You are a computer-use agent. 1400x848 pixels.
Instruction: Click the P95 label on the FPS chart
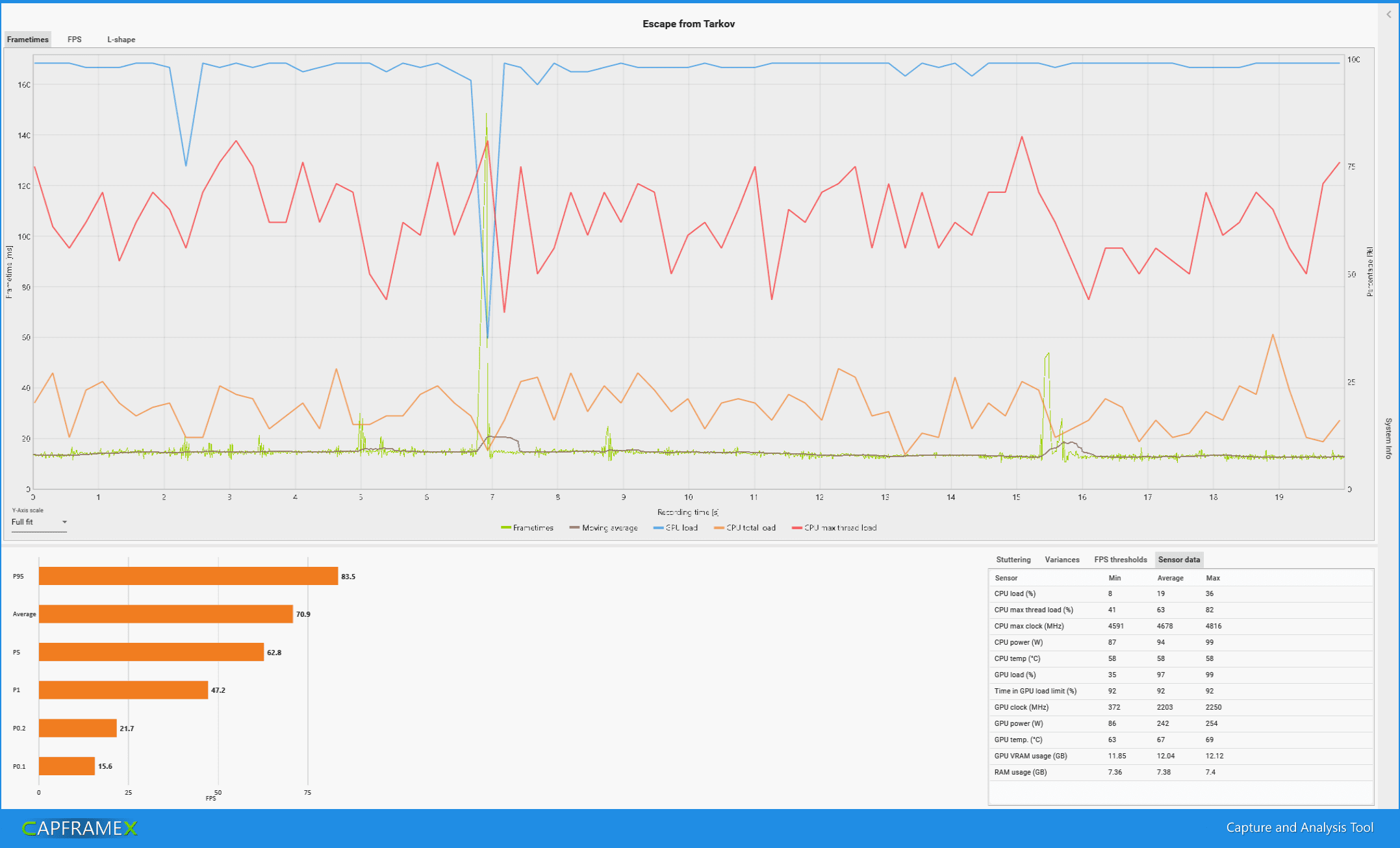18,577
